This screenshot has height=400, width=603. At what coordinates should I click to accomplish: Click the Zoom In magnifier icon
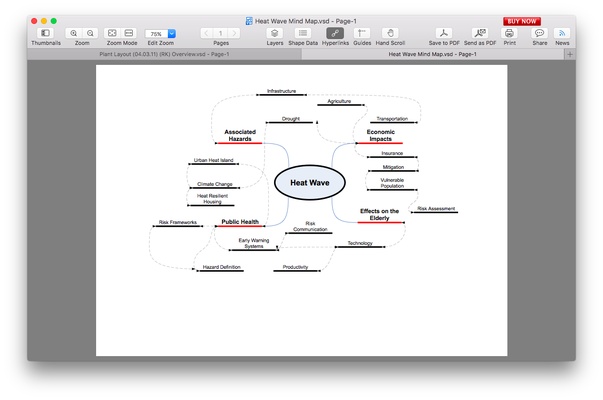tap(73, 33)
